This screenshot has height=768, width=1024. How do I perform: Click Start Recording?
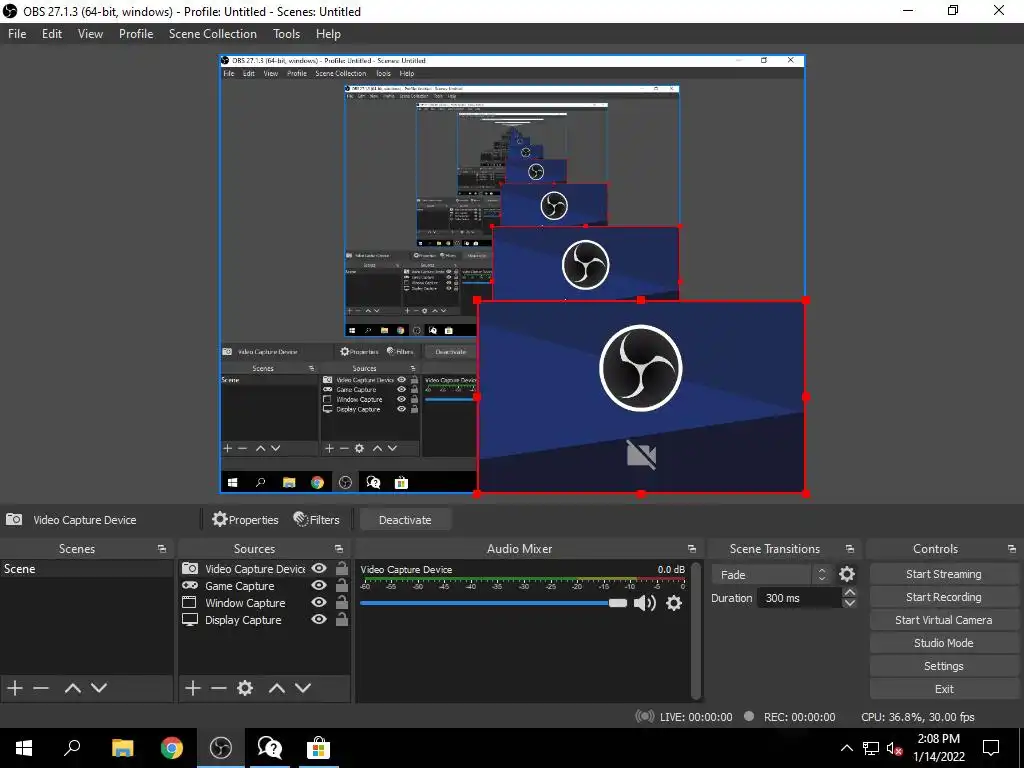(x=943, y=597)
